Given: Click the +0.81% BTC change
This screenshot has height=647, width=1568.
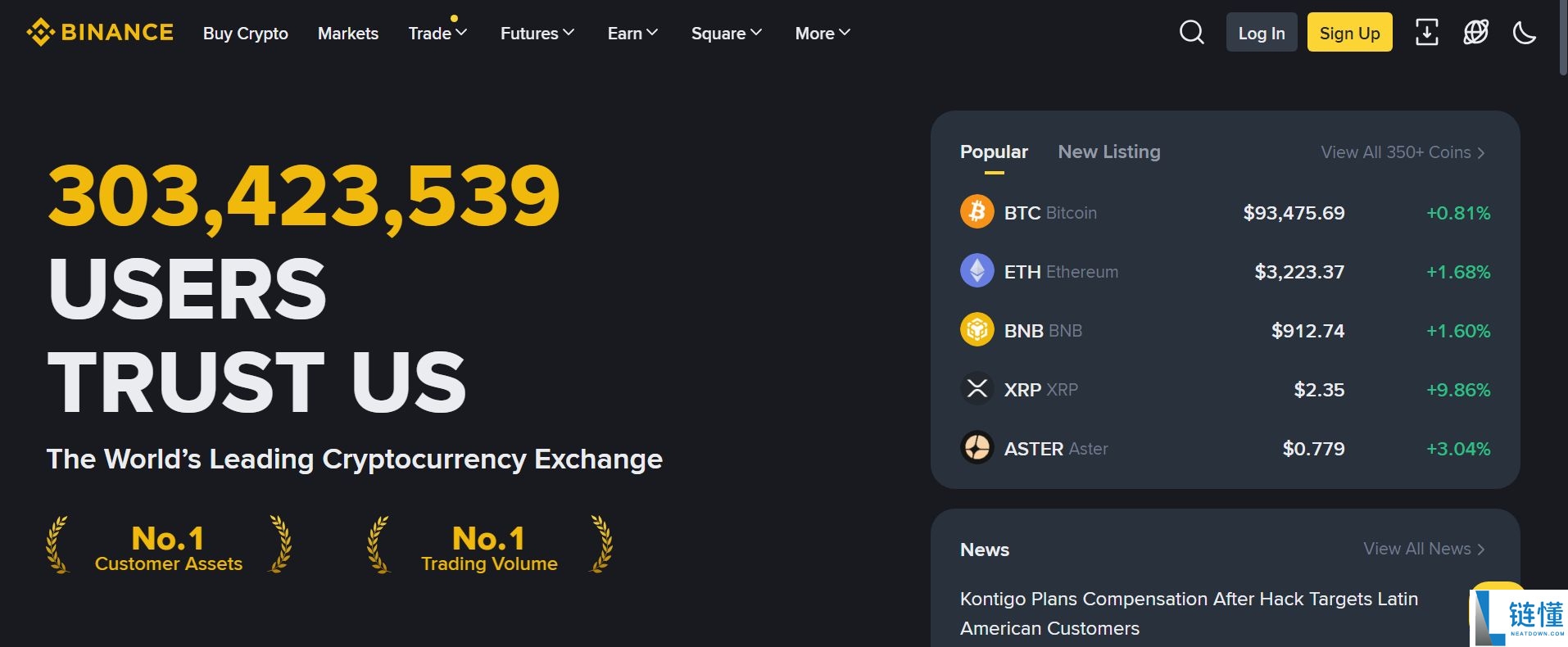Looking at the screenshot, I should coord(1458,213).
